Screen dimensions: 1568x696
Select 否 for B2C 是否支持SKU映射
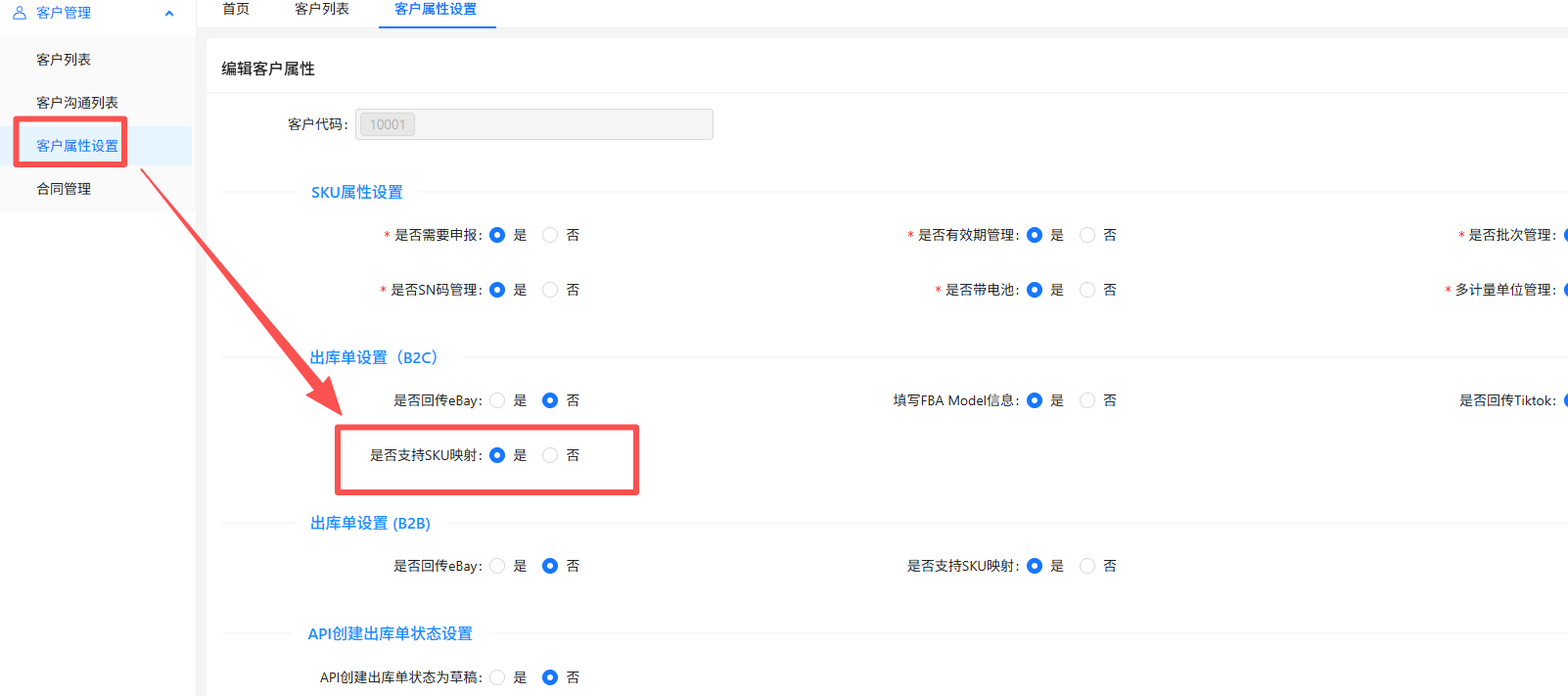click(x=550, y=455)
